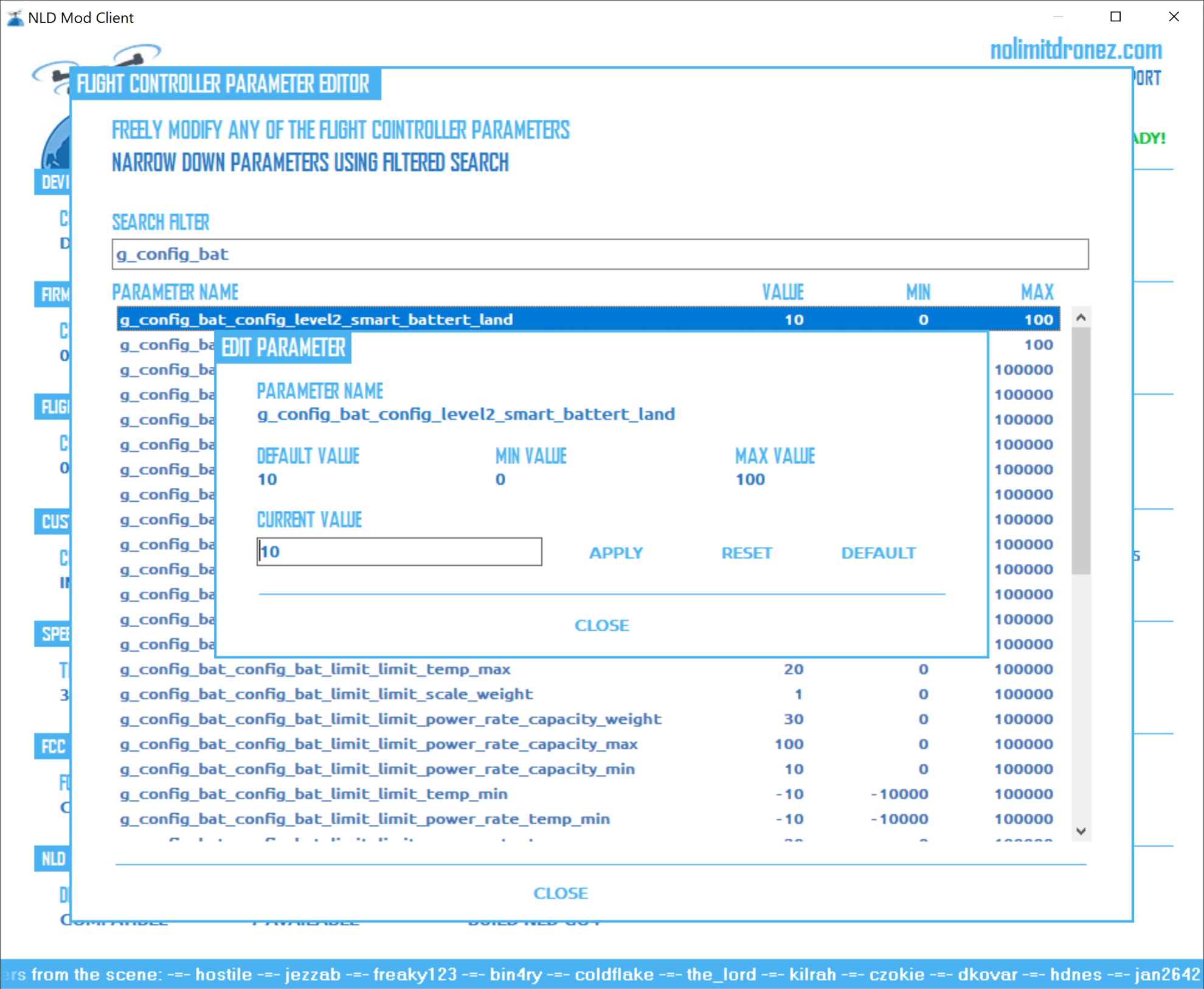1204x989 pixels.
Task: Click the Current Value input field
Action: coord(399,552)
